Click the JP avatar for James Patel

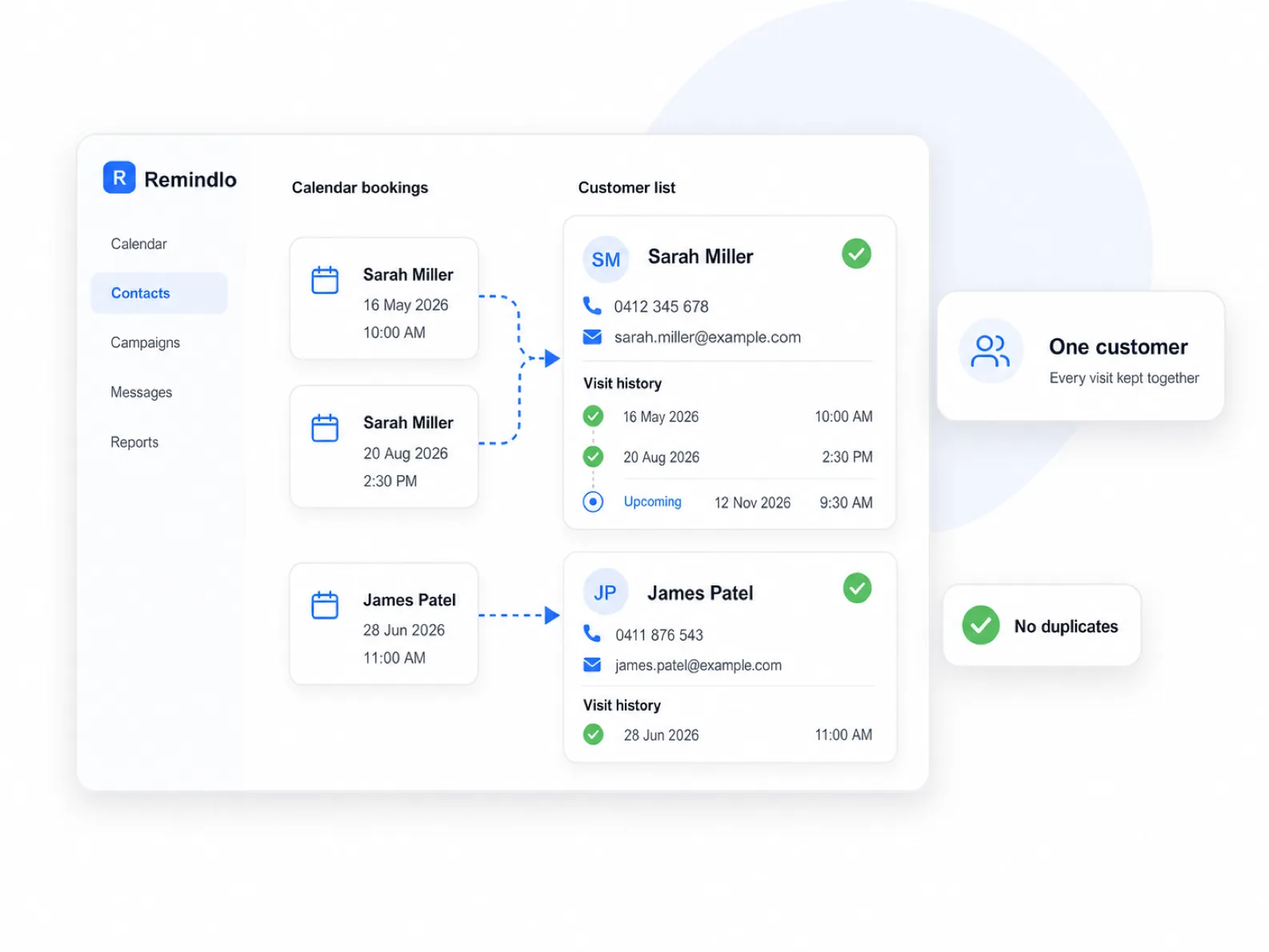(x=605, y=592)
